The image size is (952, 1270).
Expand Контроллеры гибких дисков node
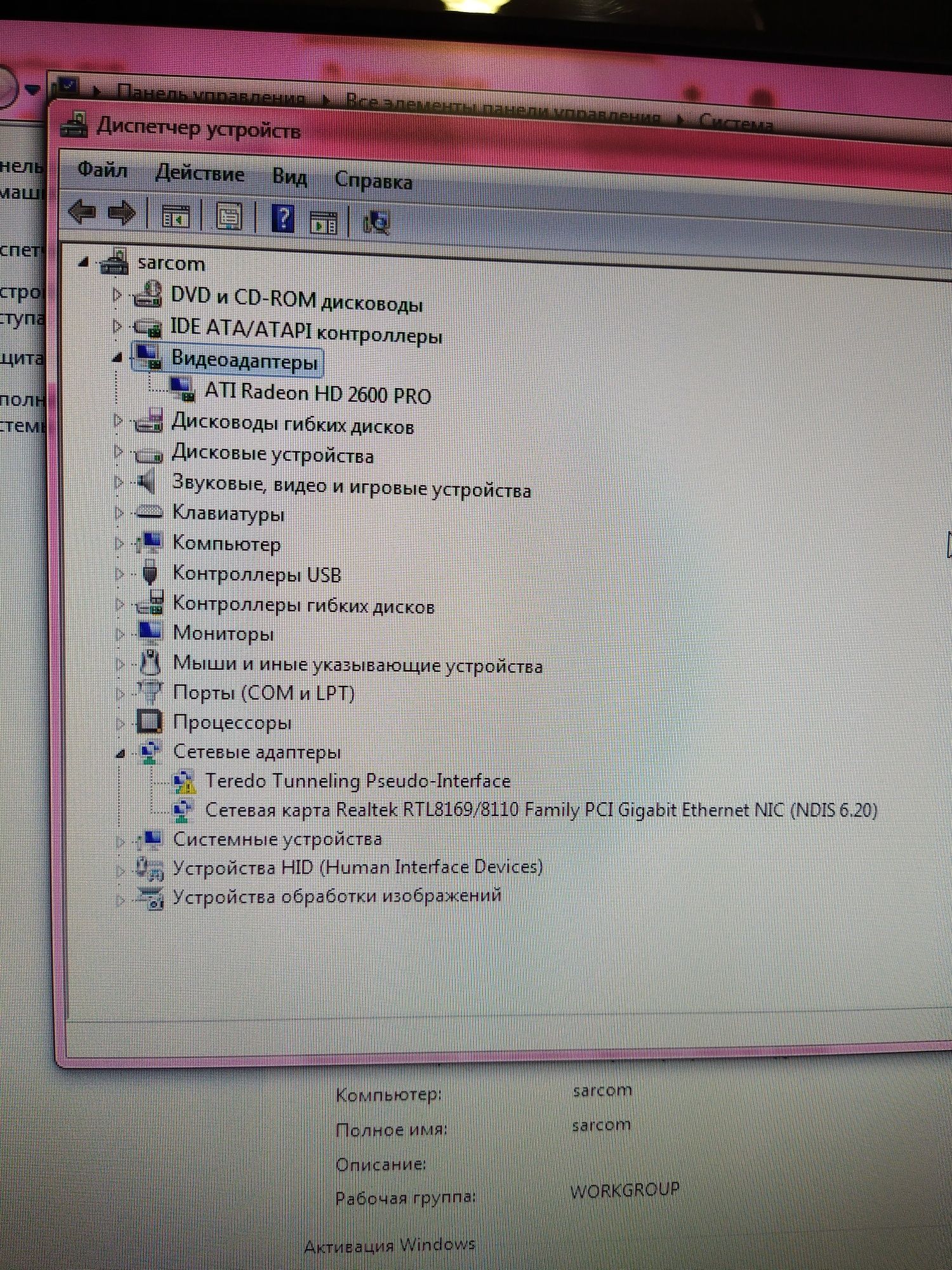tap(120, 604)
